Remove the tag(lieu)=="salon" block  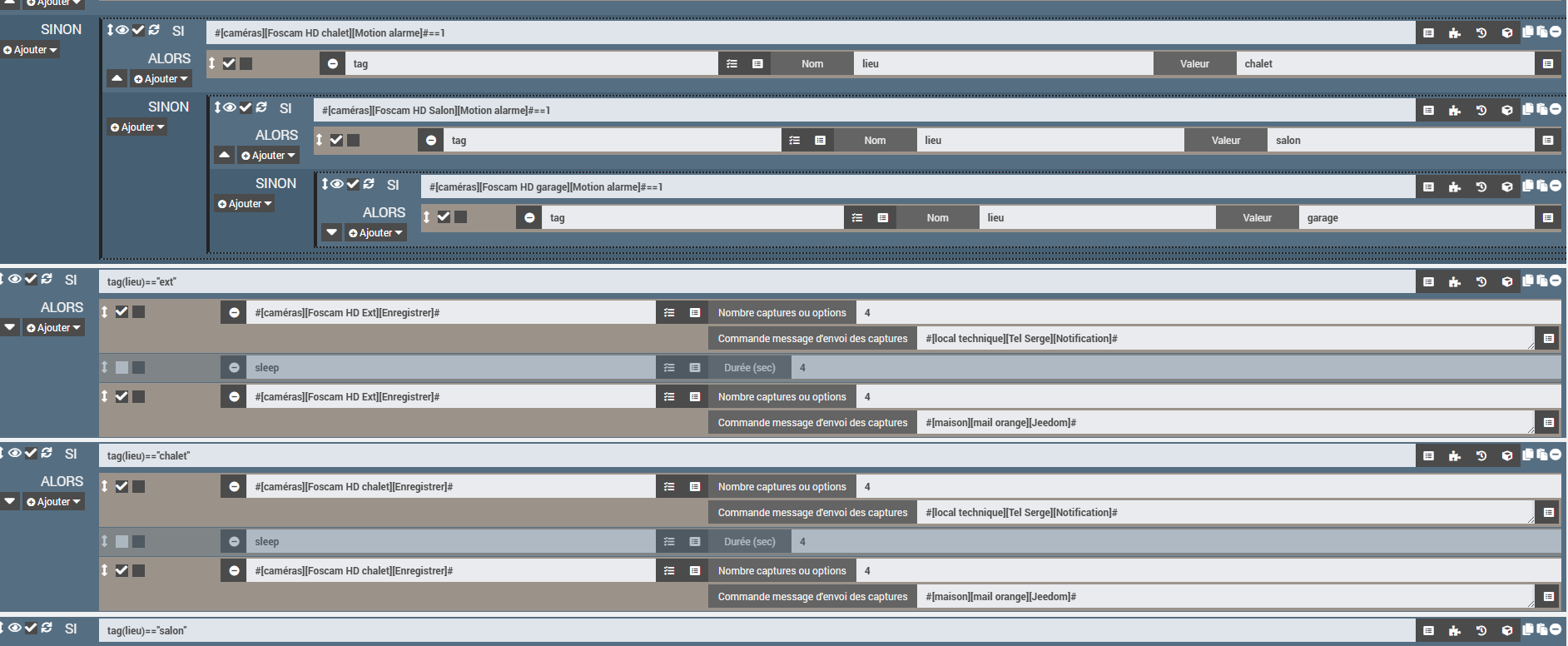1556,630
